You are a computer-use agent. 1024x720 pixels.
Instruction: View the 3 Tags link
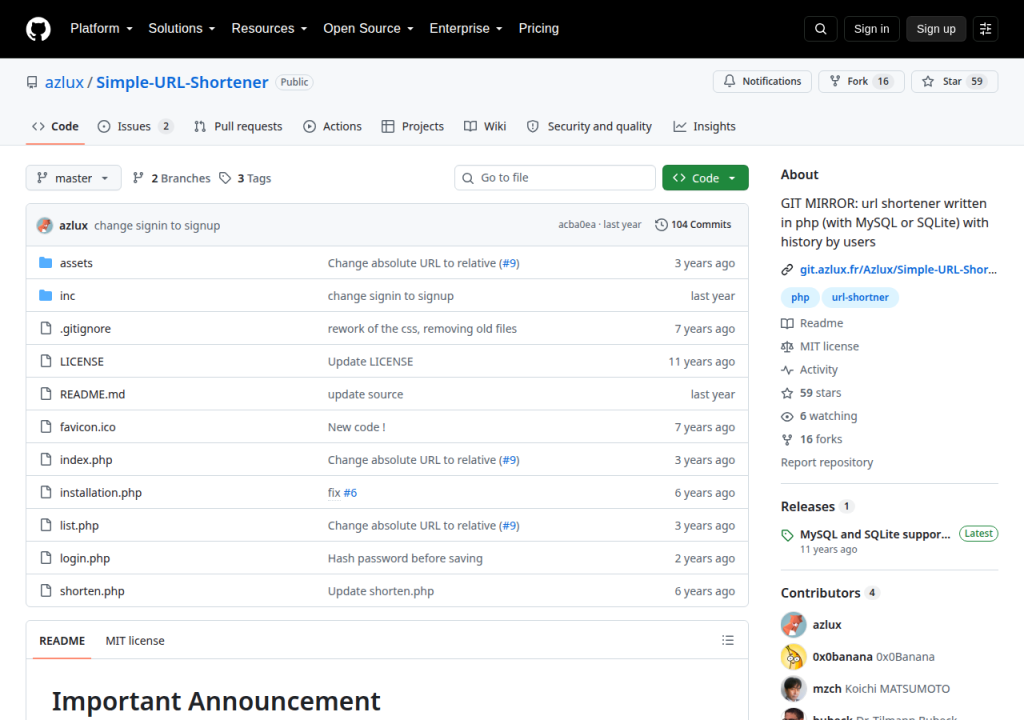[246, 178]
